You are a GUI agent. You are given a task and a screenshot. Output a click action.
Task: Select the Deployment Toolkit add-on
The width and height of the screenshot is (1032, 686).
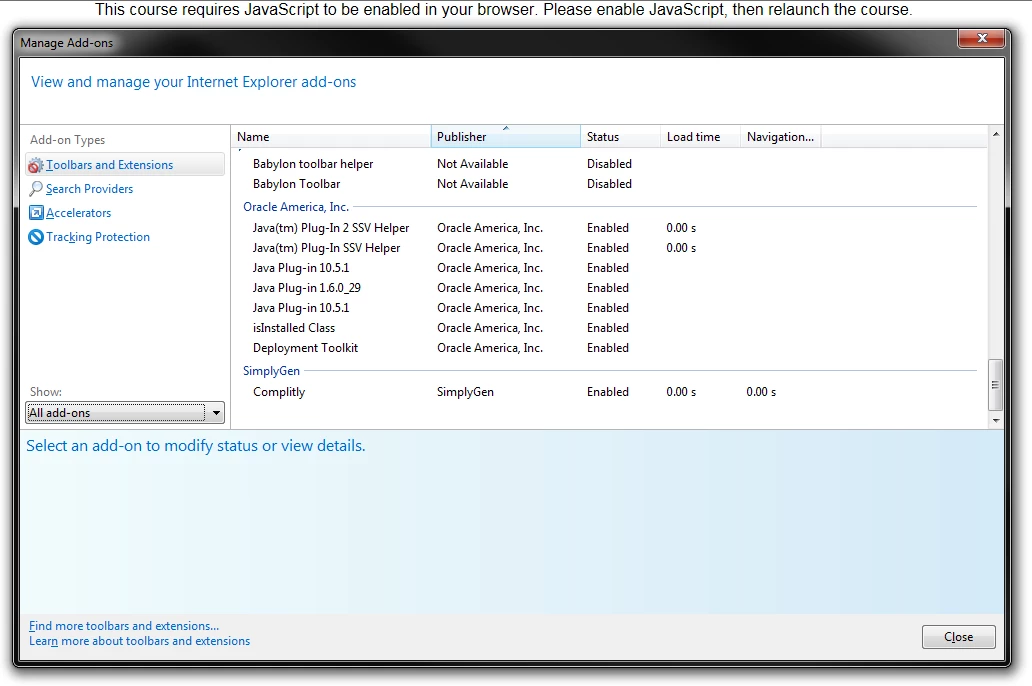tap(609, 348)
